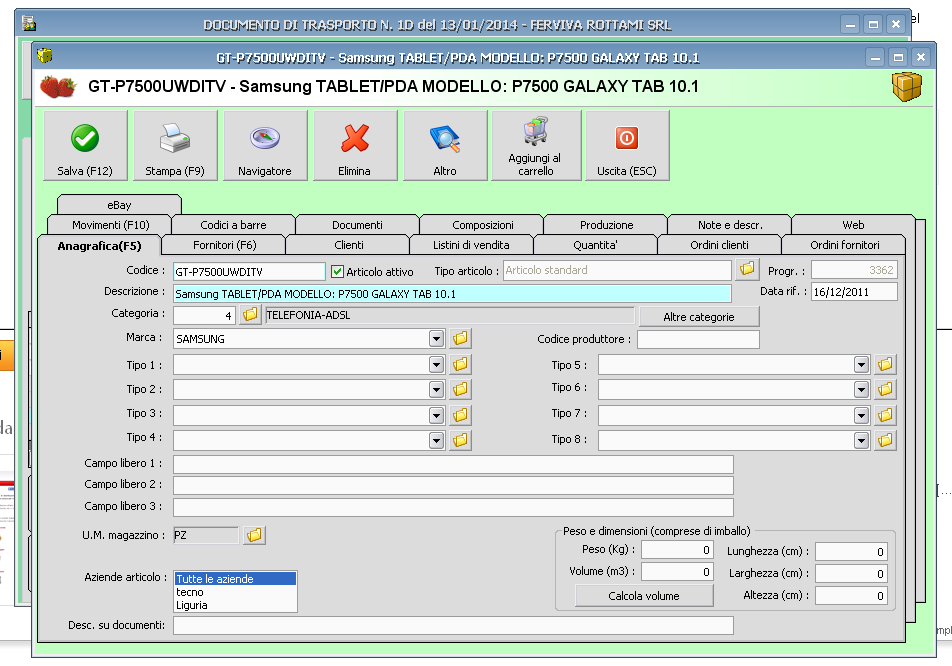The height and width of the screenshot is (666, 952).
Task: Click into the Campo libero 1 field
Action: [453, 464]
